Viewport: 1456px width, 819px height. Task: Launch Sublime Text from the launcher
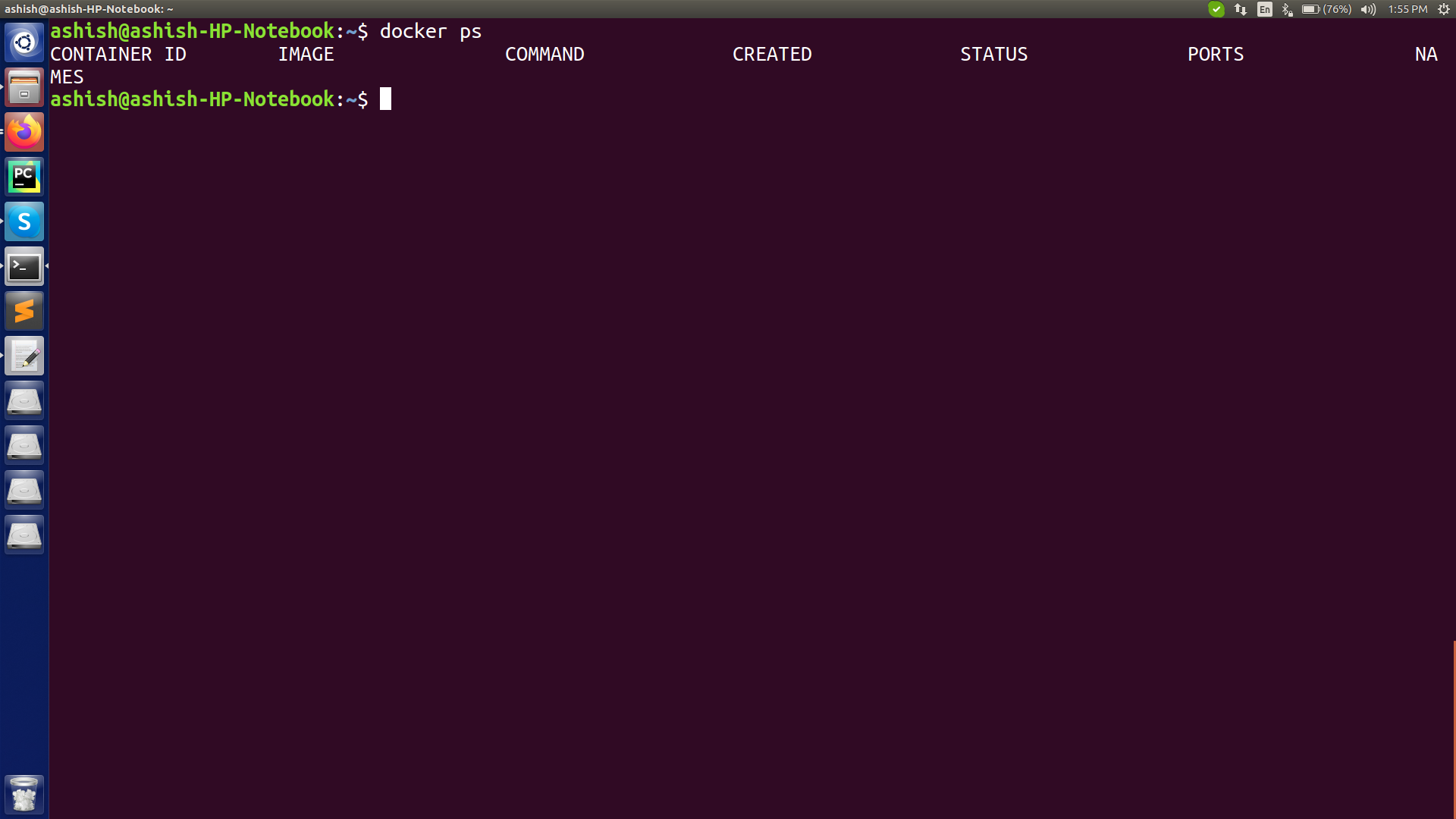tap(24, 311)
